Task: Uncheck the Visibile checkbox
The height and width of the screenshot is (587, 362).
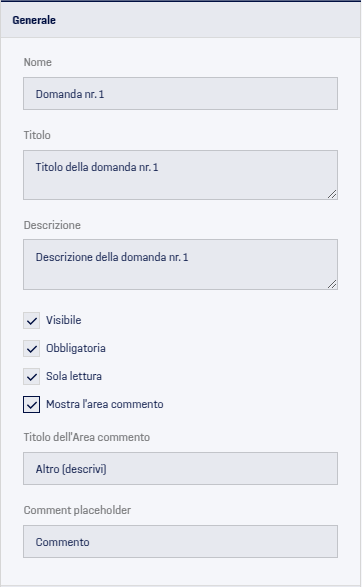Action: tap(31, 320)
